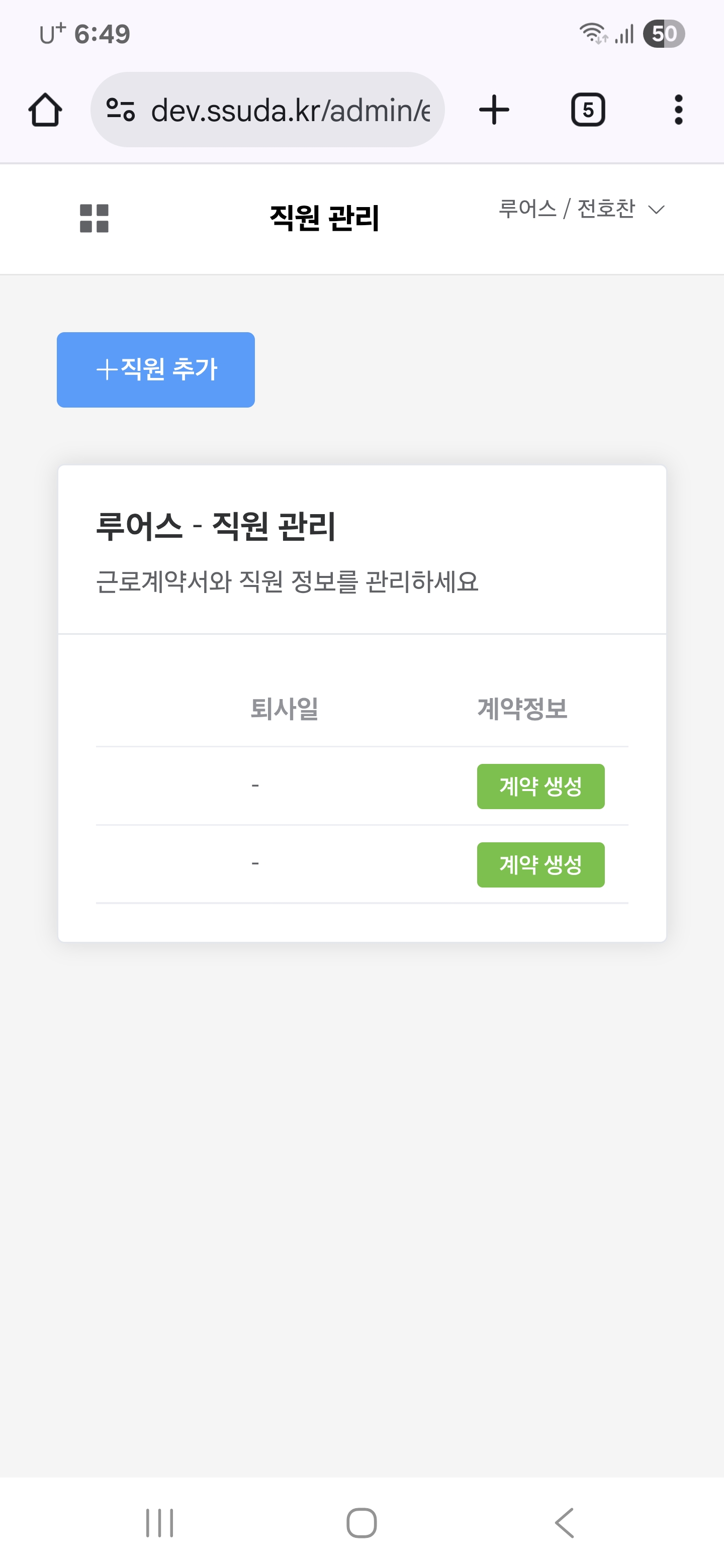This screenshot has width=724, height=1568.
Task: Open a new tab with plus icon
Action: click(x=494, y=110)
